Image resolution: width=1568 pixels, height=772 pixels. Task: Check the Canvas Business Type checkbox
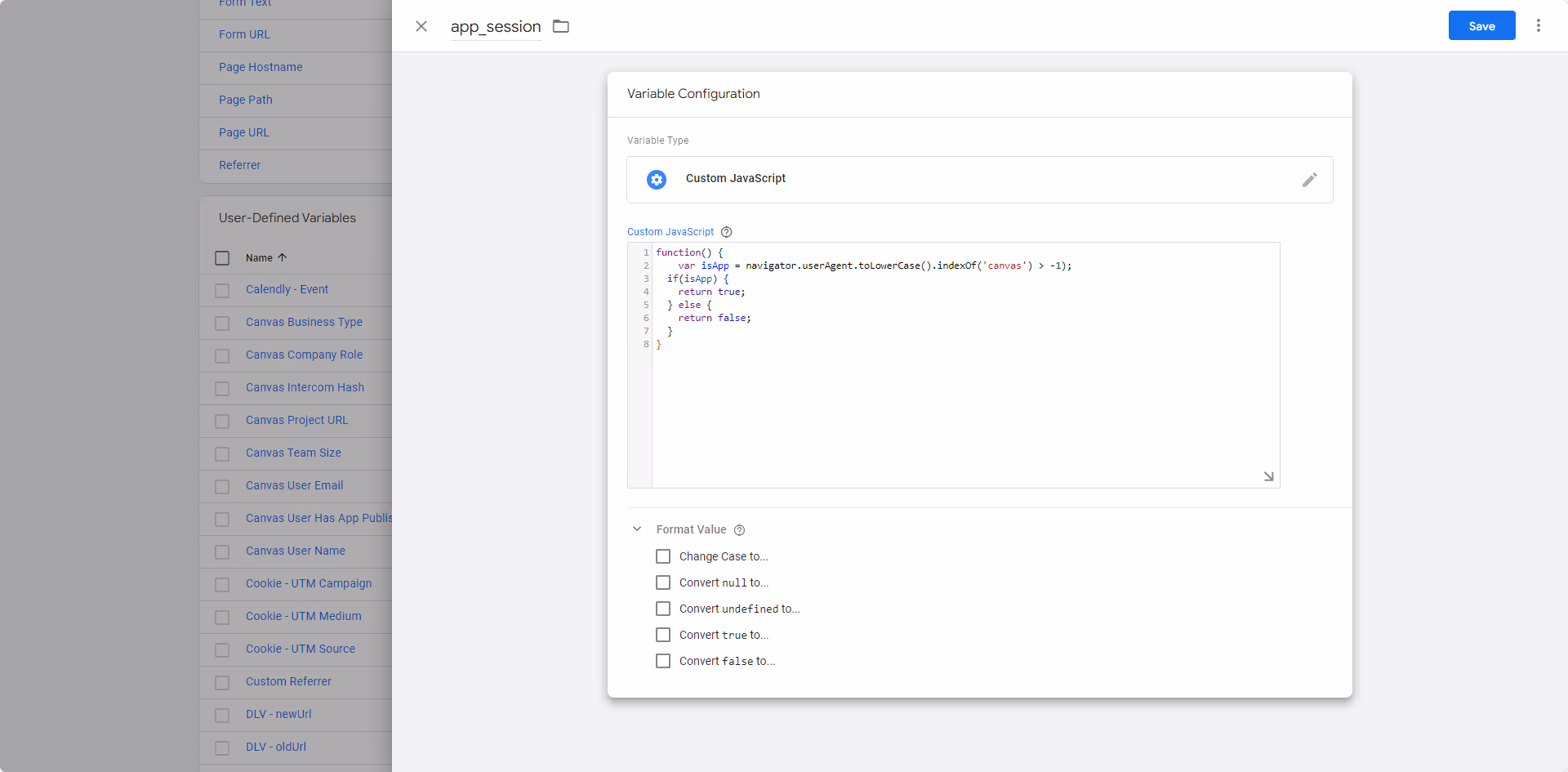(222, 324)
